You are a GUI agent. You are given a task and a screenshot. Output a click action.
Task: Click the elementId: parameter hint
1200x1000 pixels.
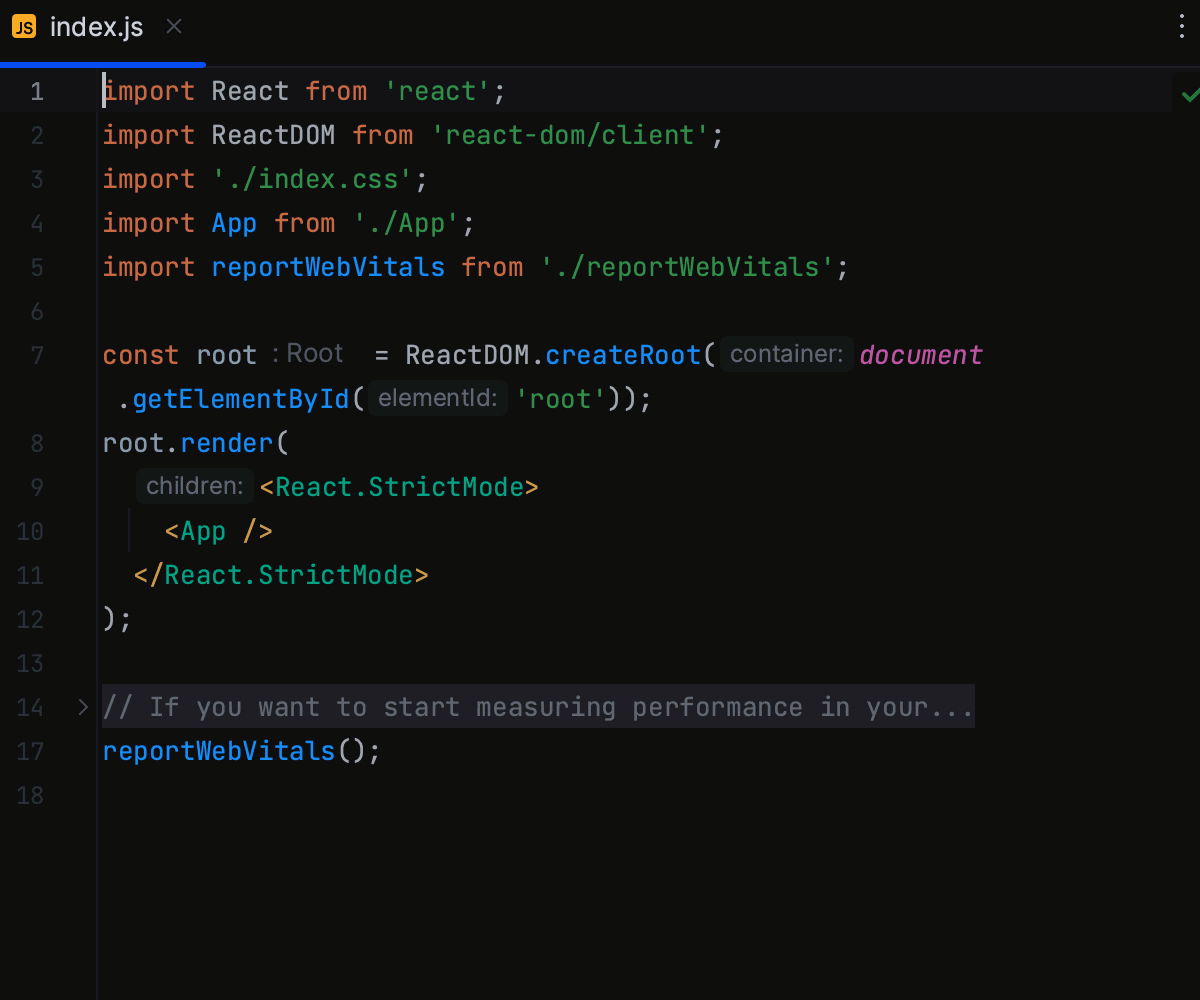click(437, 397)
